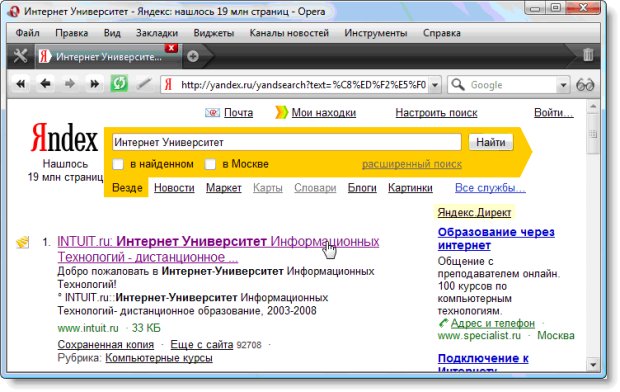This screenshot has width=620, height=392.
Task: Click the page scrollbar up arrow
Action: (x=593, y=106)
